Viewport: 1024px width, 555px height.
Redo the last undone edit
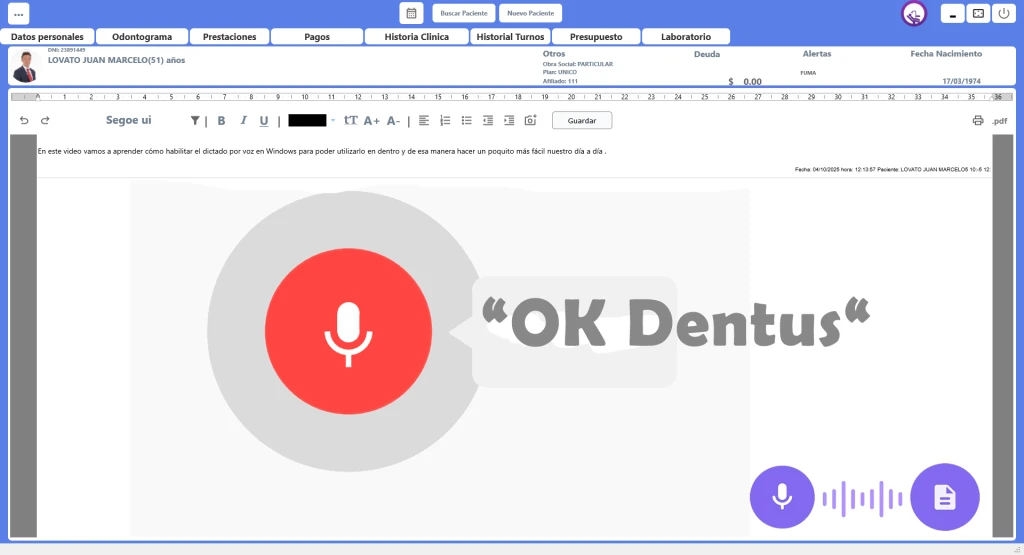[45, 121]
